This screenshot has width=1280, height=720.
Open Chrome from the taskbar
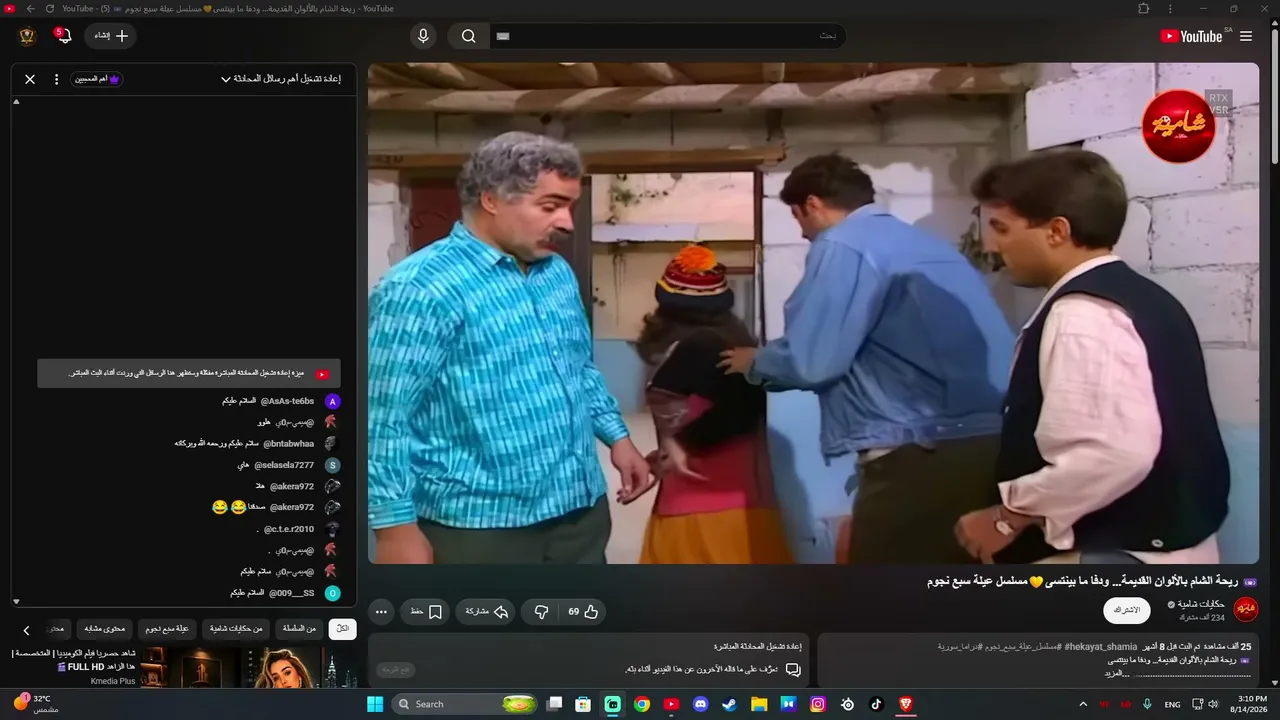point(642,704)
